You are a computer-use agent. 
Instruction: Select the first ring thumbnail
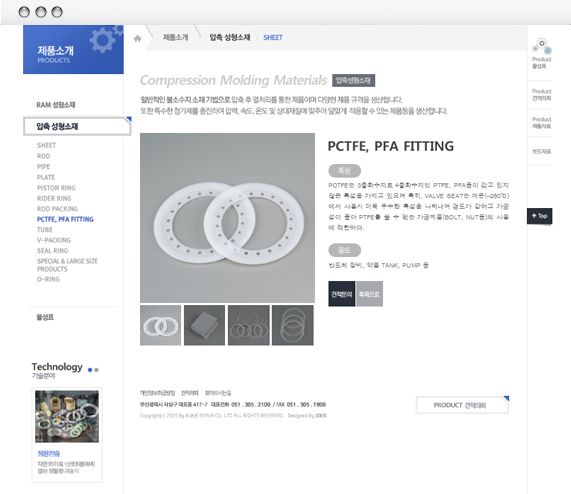[x=161, y=325]
